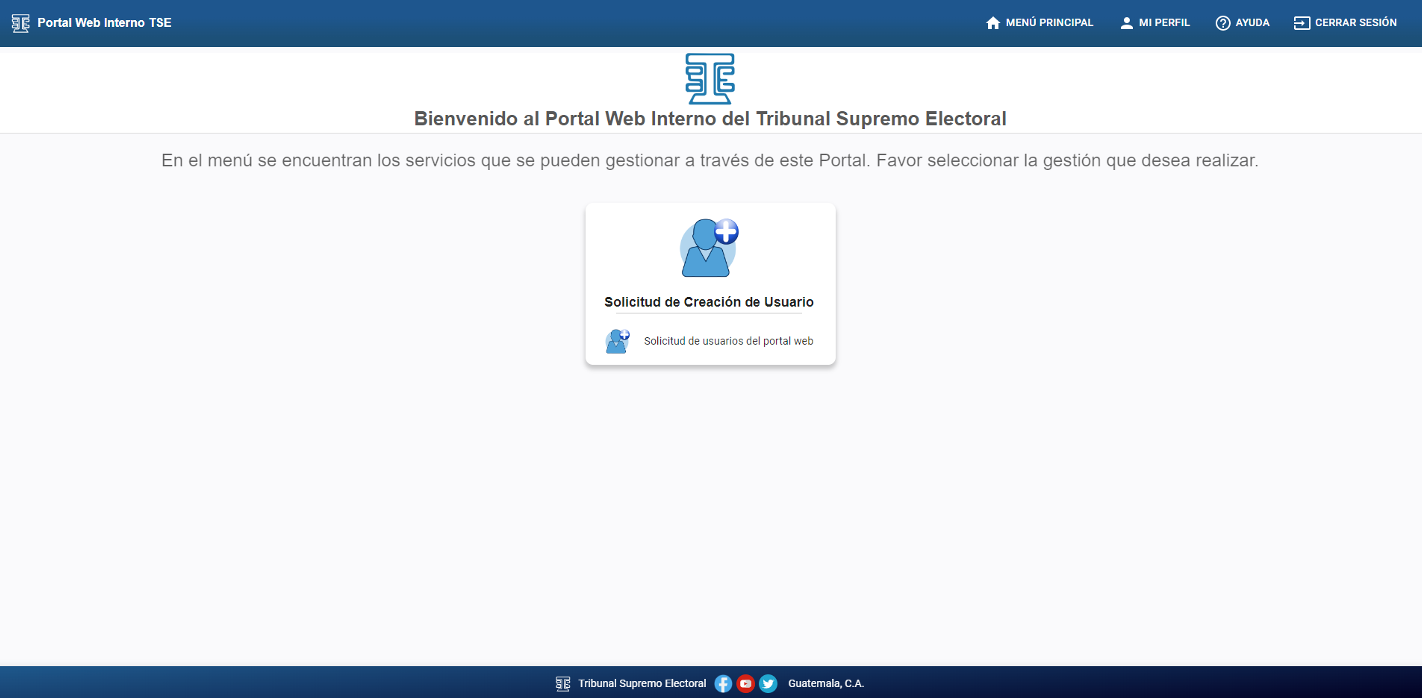1422x698 pixels.
Task: Click the logout icon beside Cerrar Sesión
Action: point(1301,23)
